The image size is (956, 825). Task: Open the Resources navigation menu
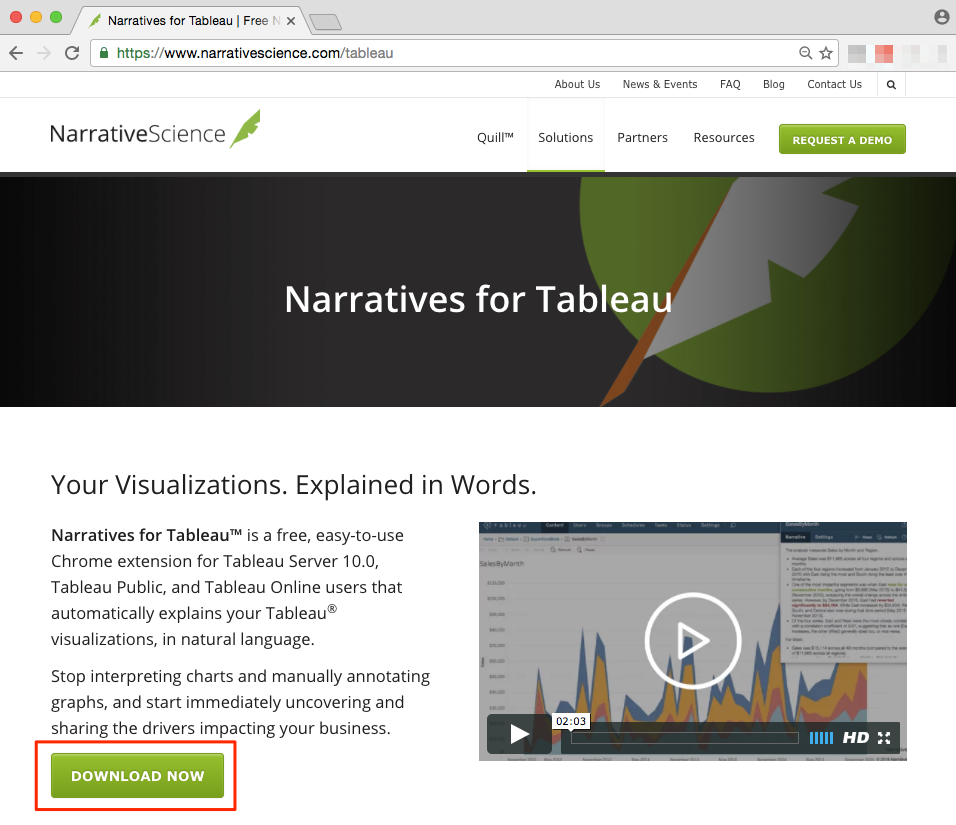tap(723, 137)
